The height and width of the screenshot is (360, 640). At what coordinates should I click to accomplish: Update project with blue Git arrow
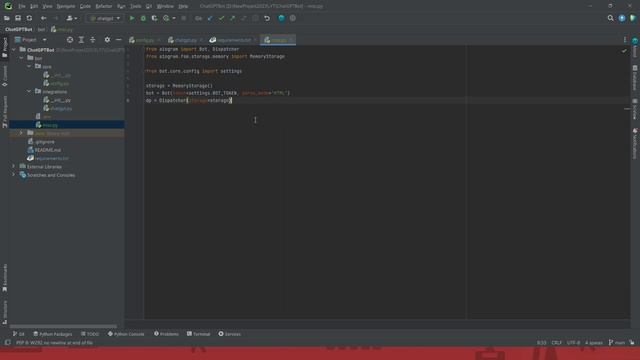(x=210, y=18)
